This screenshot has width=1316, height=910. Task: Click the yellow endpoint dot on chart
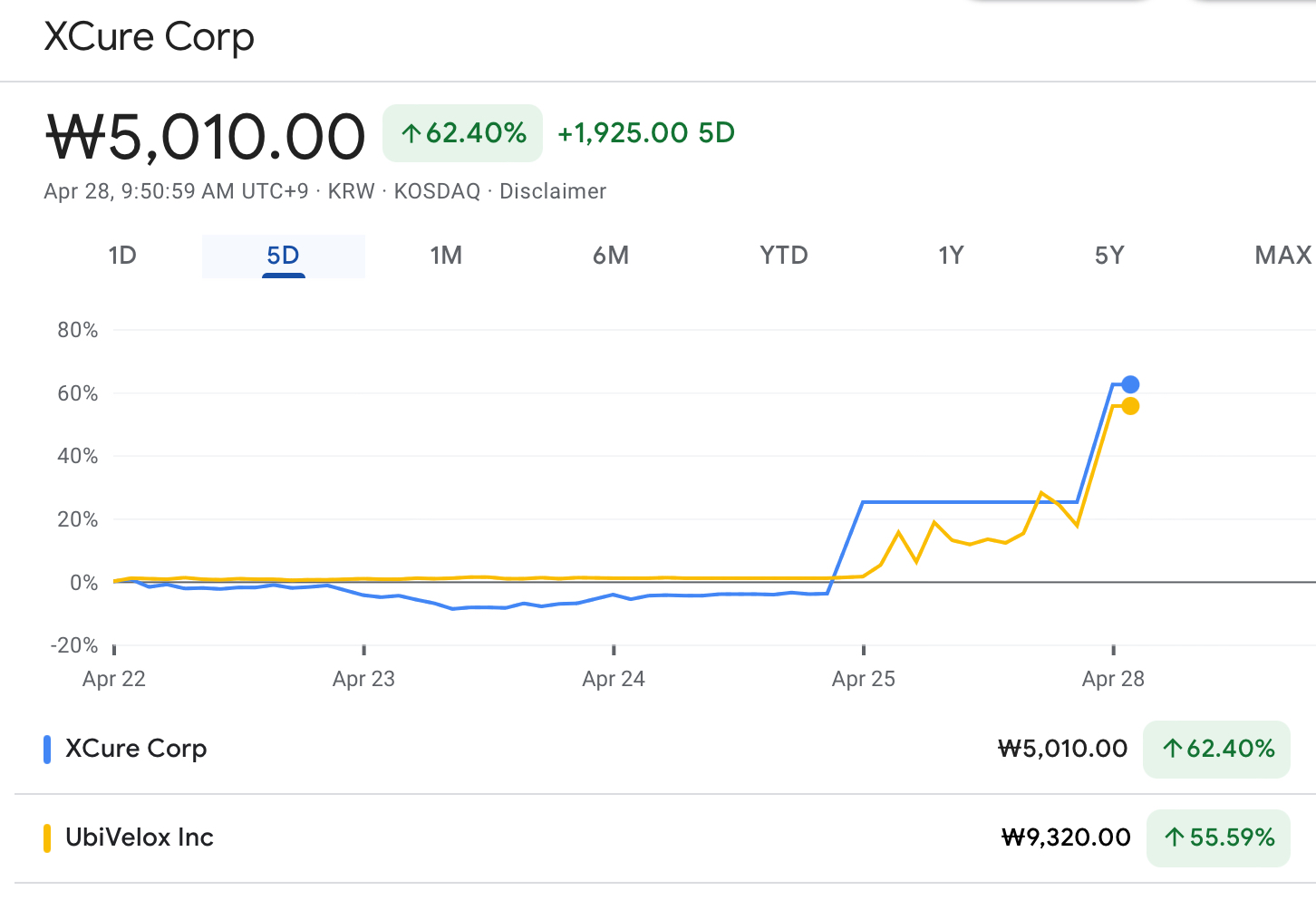pos(1130,406)
